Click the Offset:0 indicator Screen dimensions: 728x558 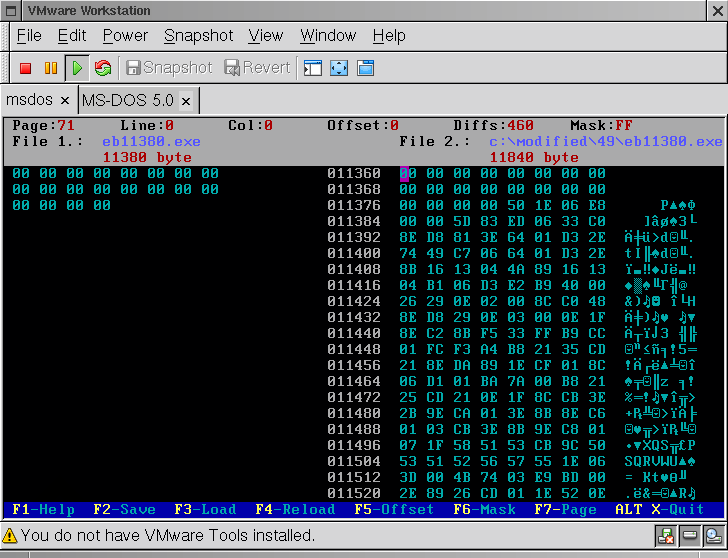click(363, 125)
